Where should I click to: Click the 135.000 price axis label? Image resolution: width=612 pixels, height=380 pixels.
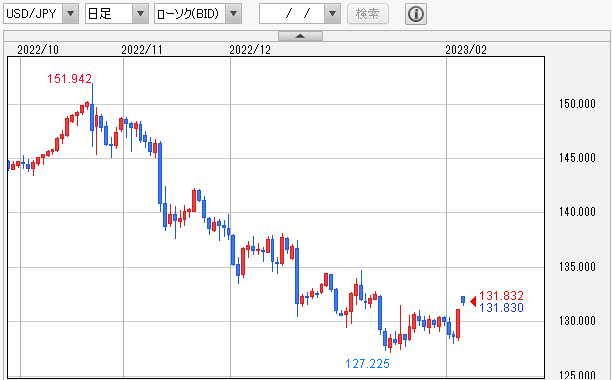[577, 267]
